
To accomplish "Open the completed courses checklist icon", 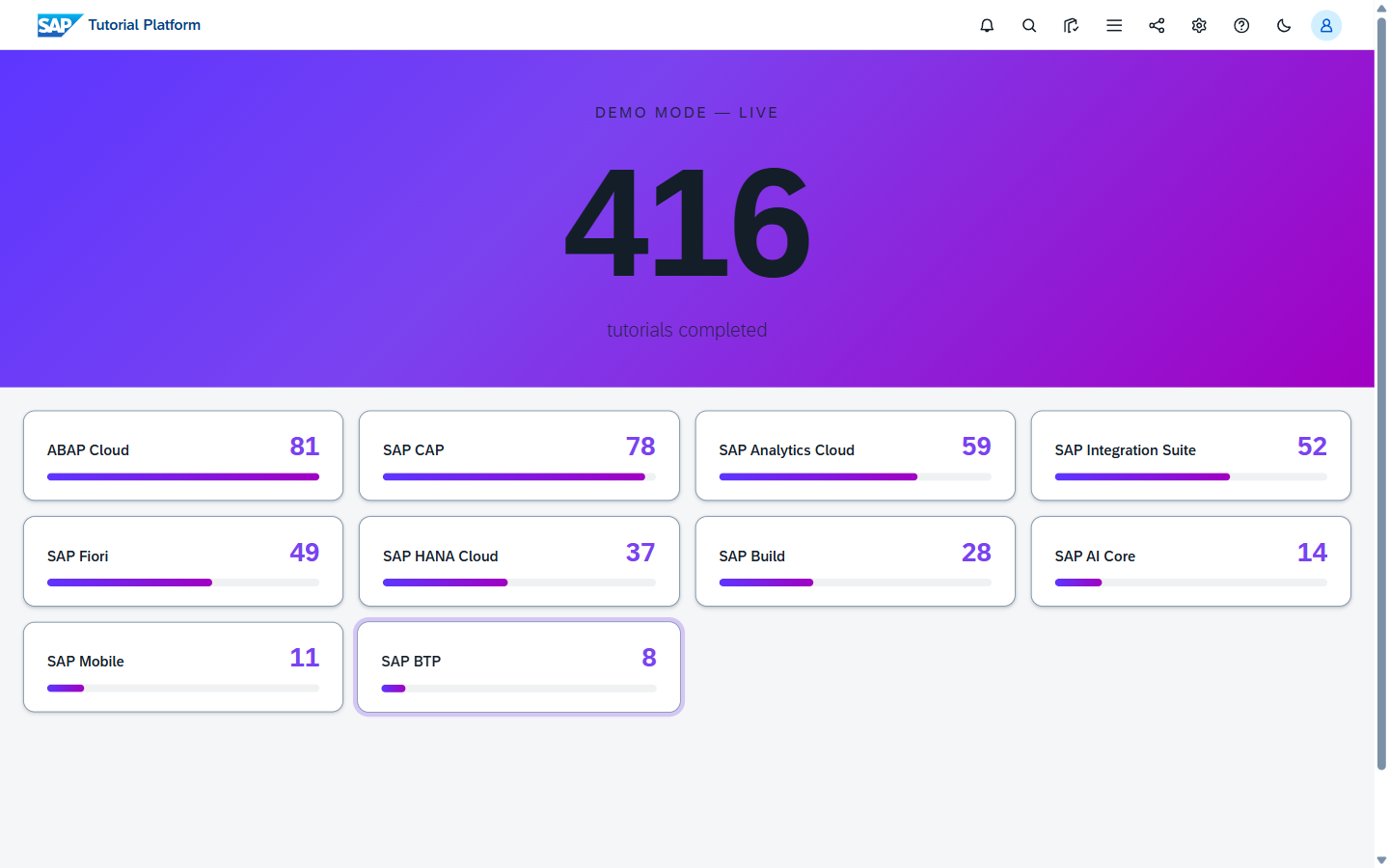I will click(x=1072, y=25).
